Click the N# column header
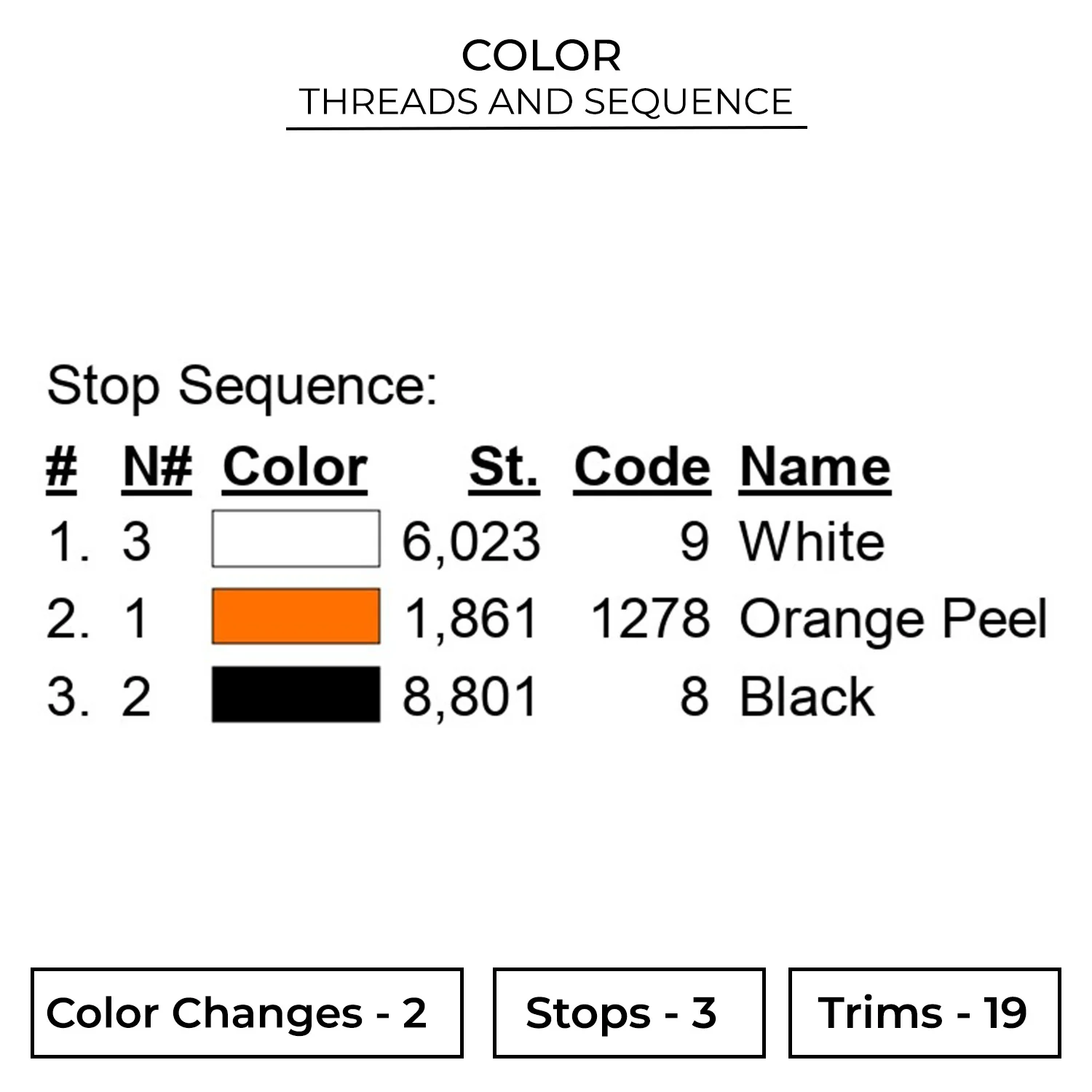Screen dimensions: 1092x1092 [x=157, y=467]
